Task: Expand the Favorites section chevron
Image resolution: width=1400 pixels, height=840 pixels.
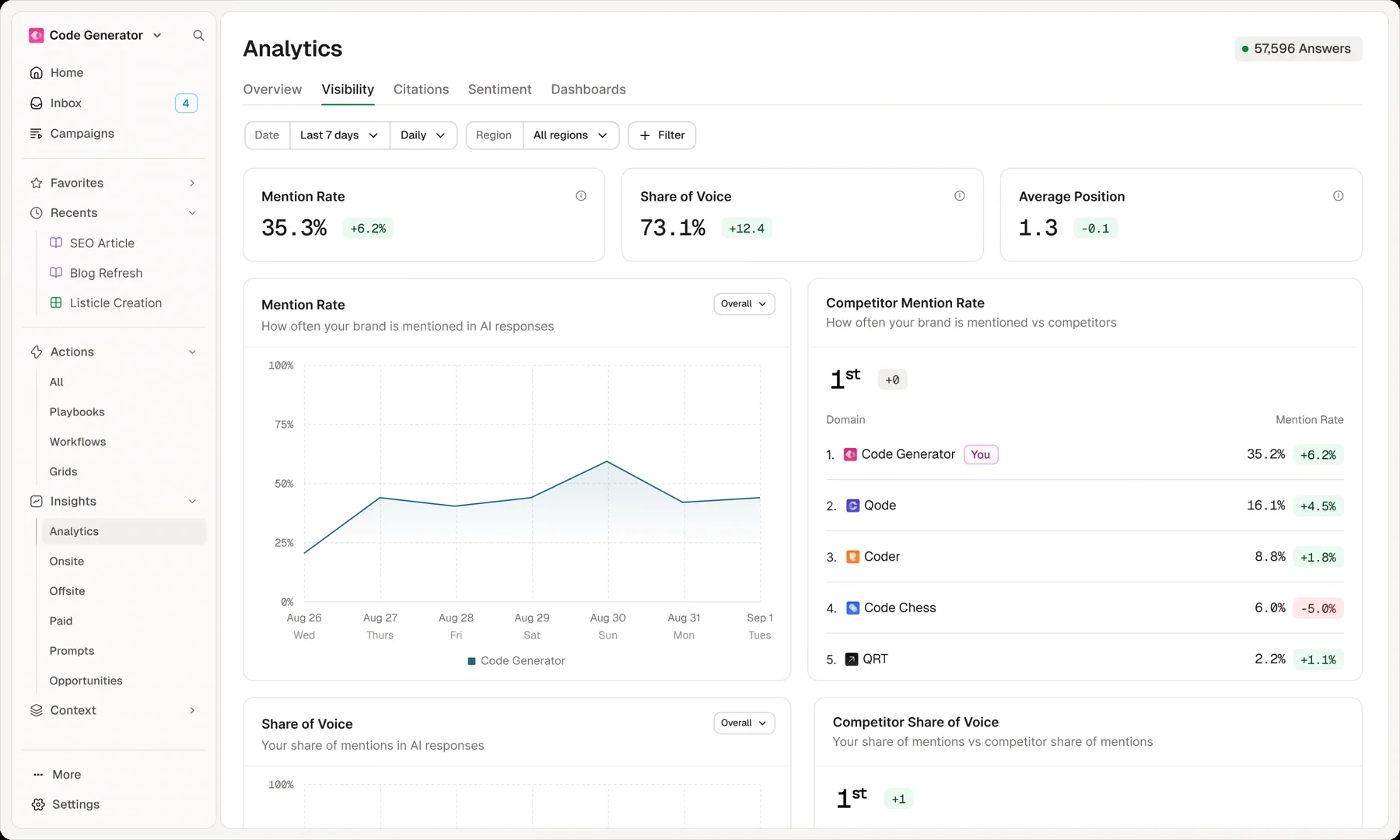Action: point(192,183)
